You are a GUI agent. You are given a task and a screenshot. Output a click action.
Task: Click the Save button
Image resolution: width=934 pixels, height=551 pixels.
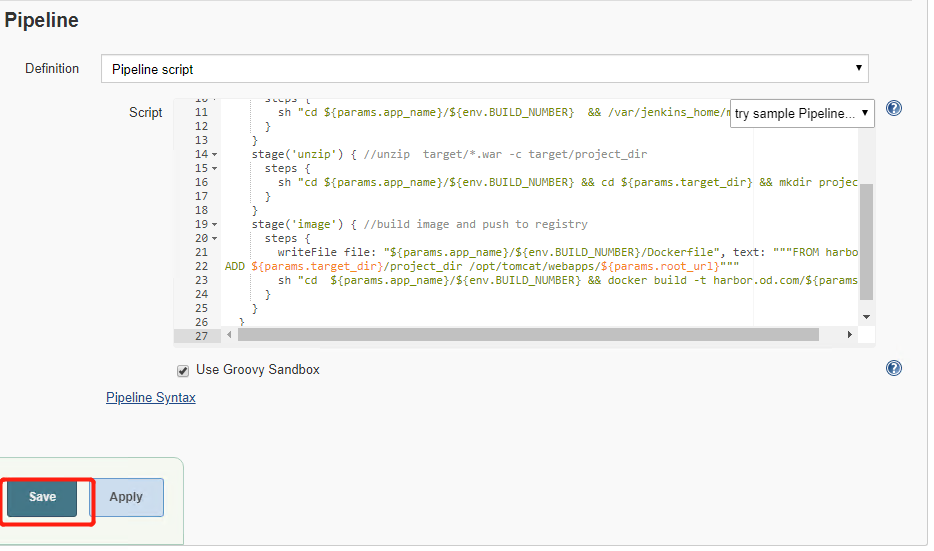(x=42, y=497)
